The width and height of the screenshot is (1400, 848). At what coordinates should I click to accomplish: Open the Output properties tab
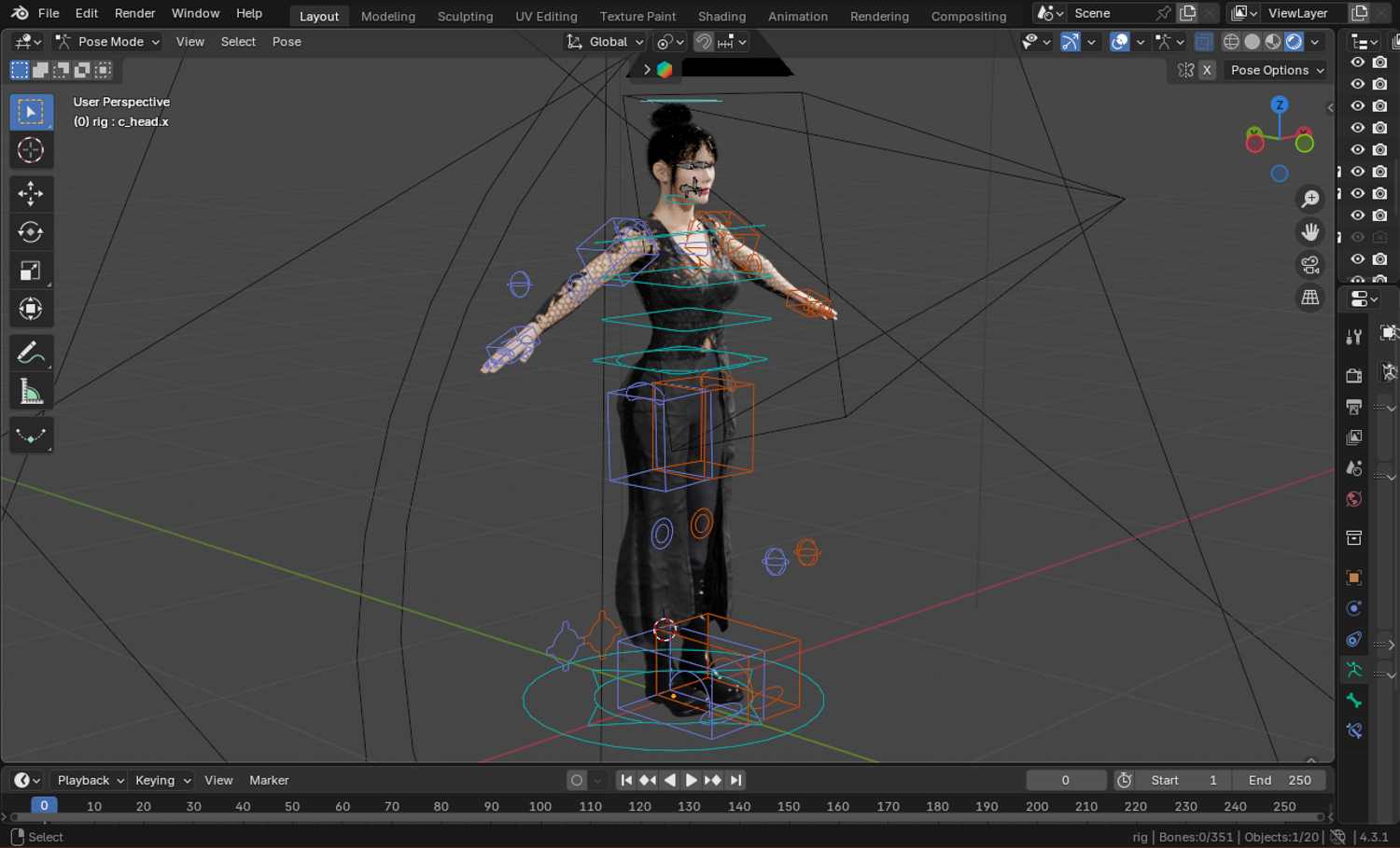1354,406
